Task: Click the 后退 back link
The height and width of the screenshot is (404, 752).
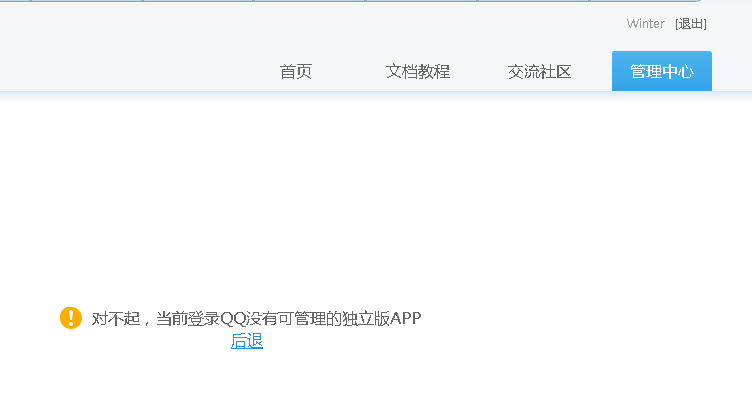Action: [x=247, y=341]
